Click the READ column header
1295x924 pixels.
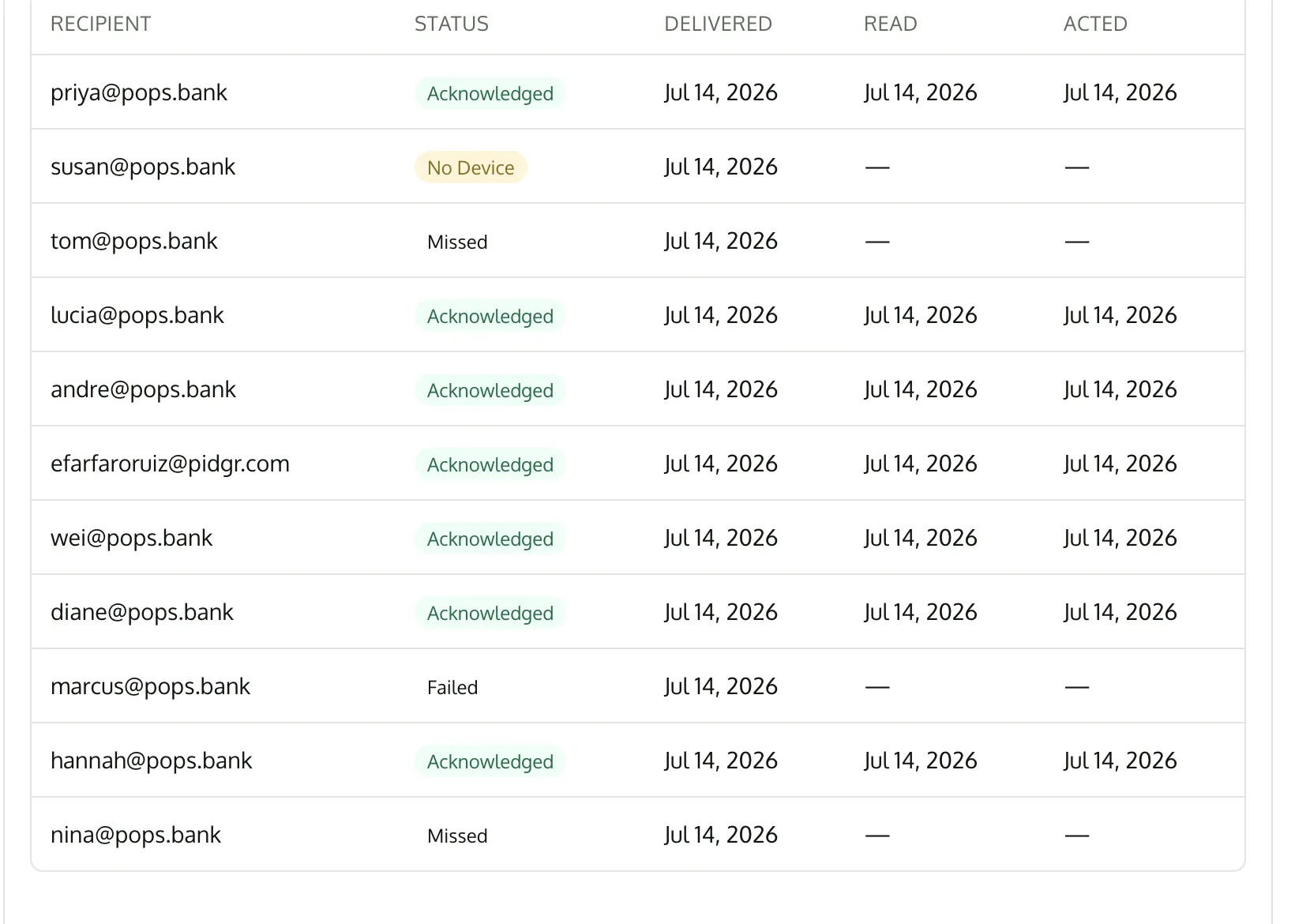point(890,24)
